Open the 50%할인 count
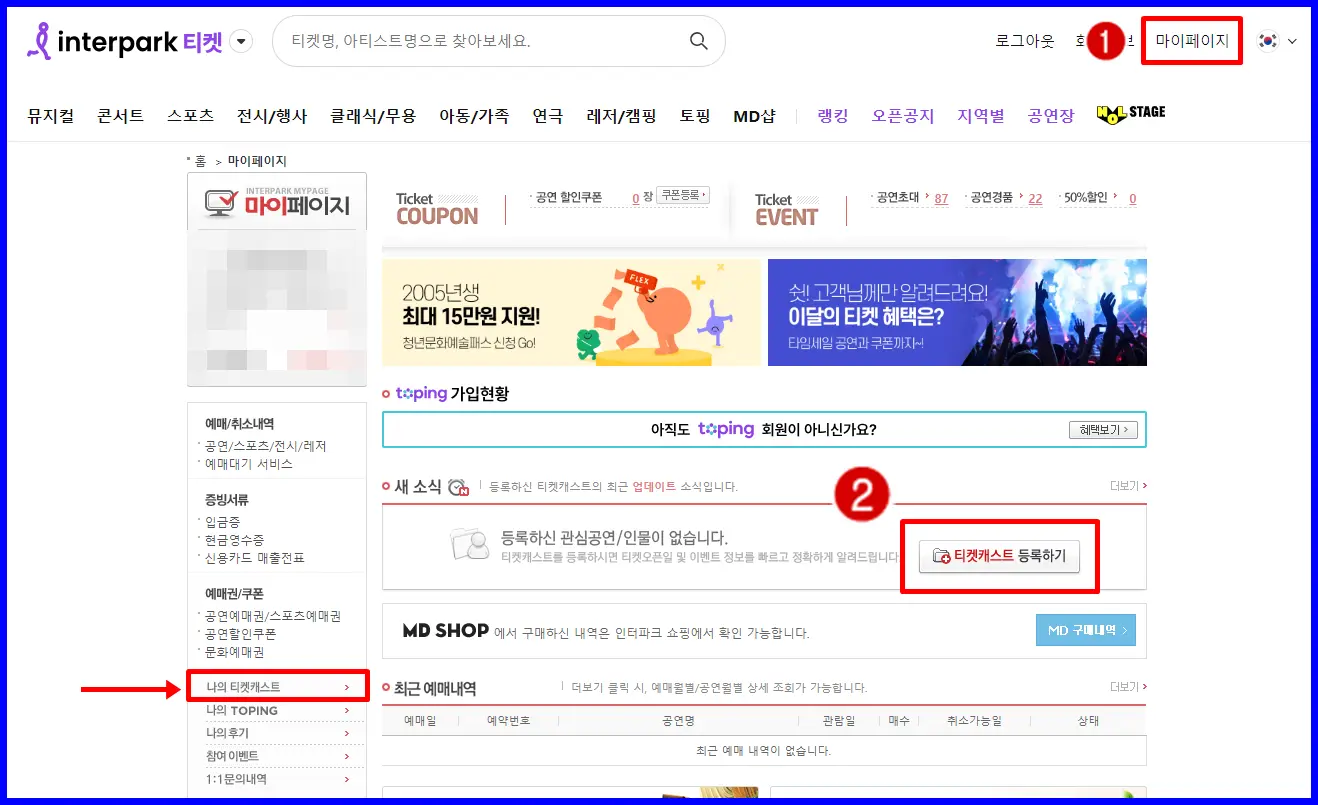 [x=1132, y=199]
